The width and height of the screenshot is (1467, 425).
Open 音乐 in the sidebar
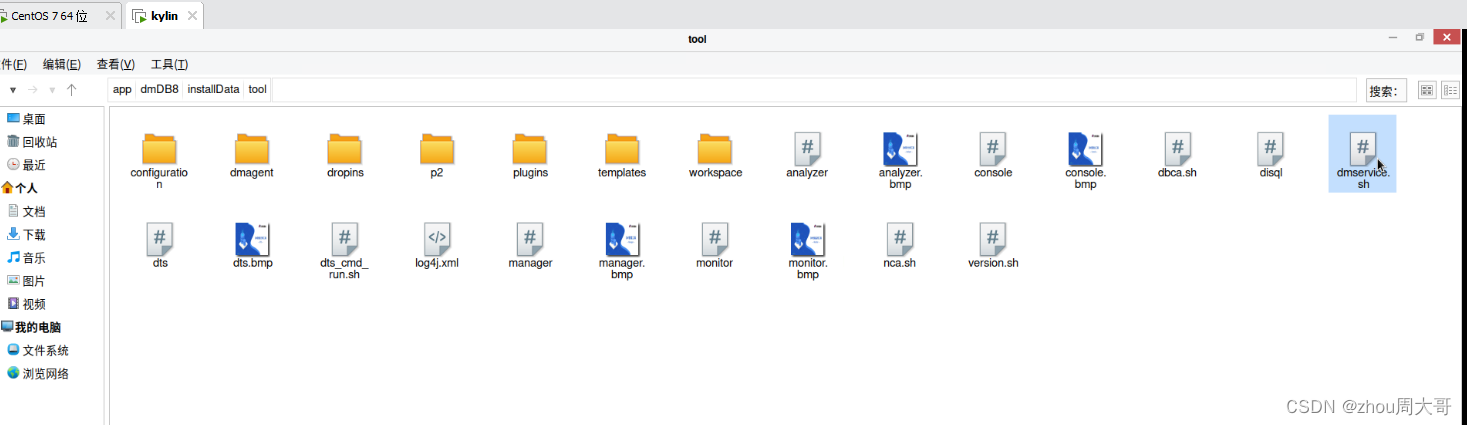click(27, 258)
